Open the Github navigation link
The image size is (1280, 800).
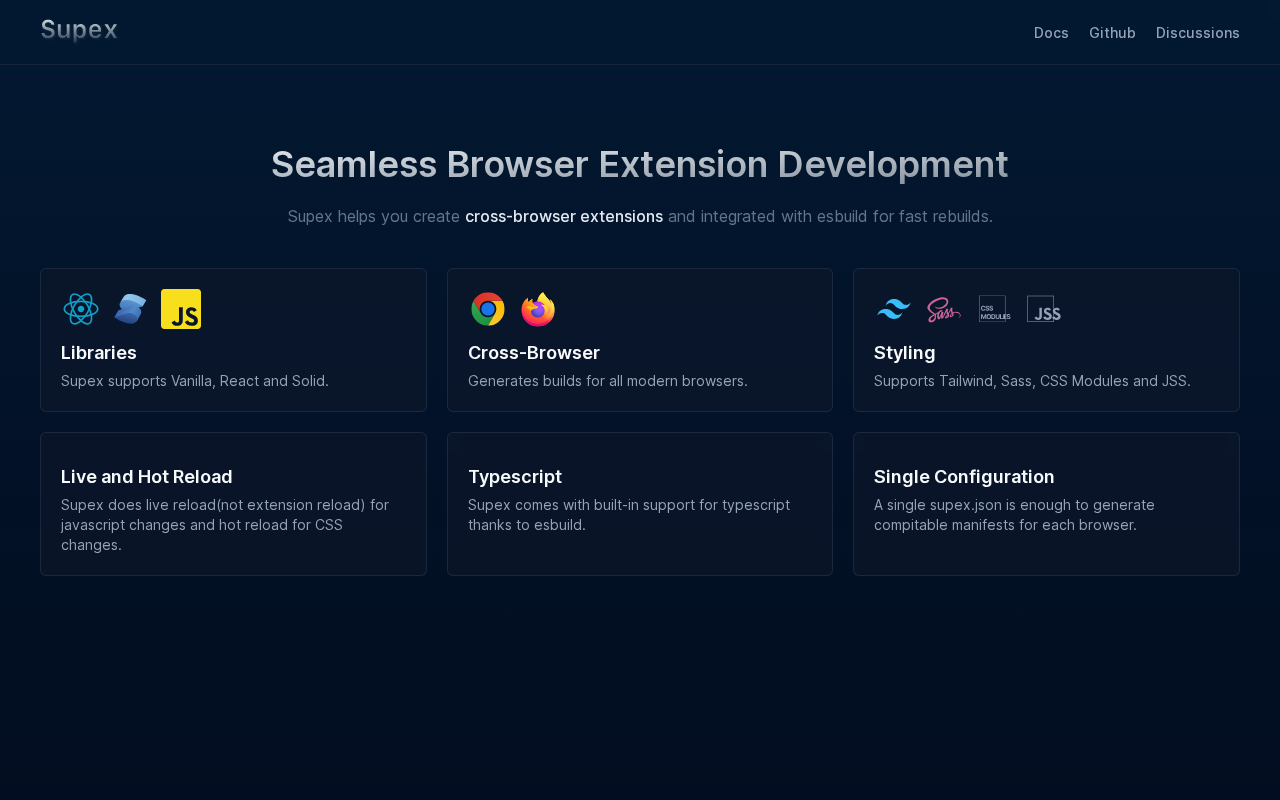[x=1112, y=33]
